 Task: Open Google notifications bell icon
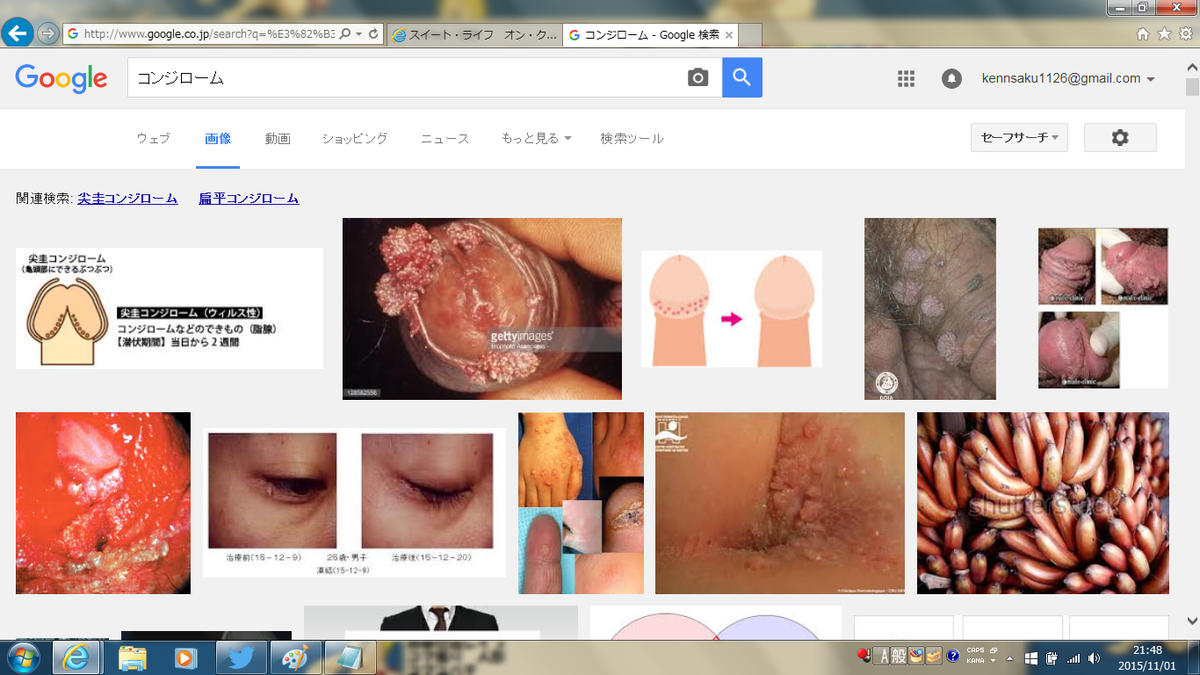(951, 79)
